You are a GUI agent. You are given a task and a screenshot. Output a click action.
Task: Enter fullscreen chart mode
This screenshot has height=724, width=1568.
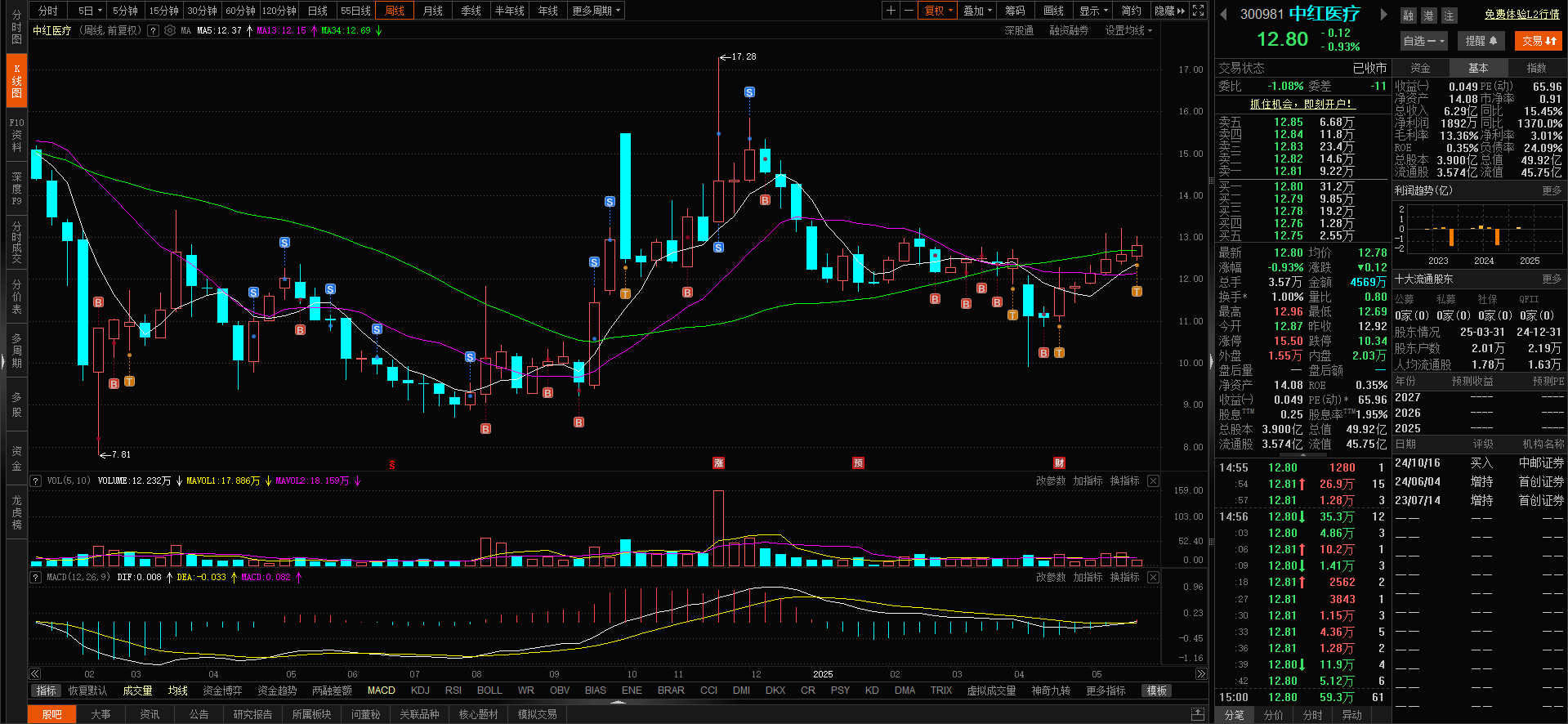[1198, 11]
